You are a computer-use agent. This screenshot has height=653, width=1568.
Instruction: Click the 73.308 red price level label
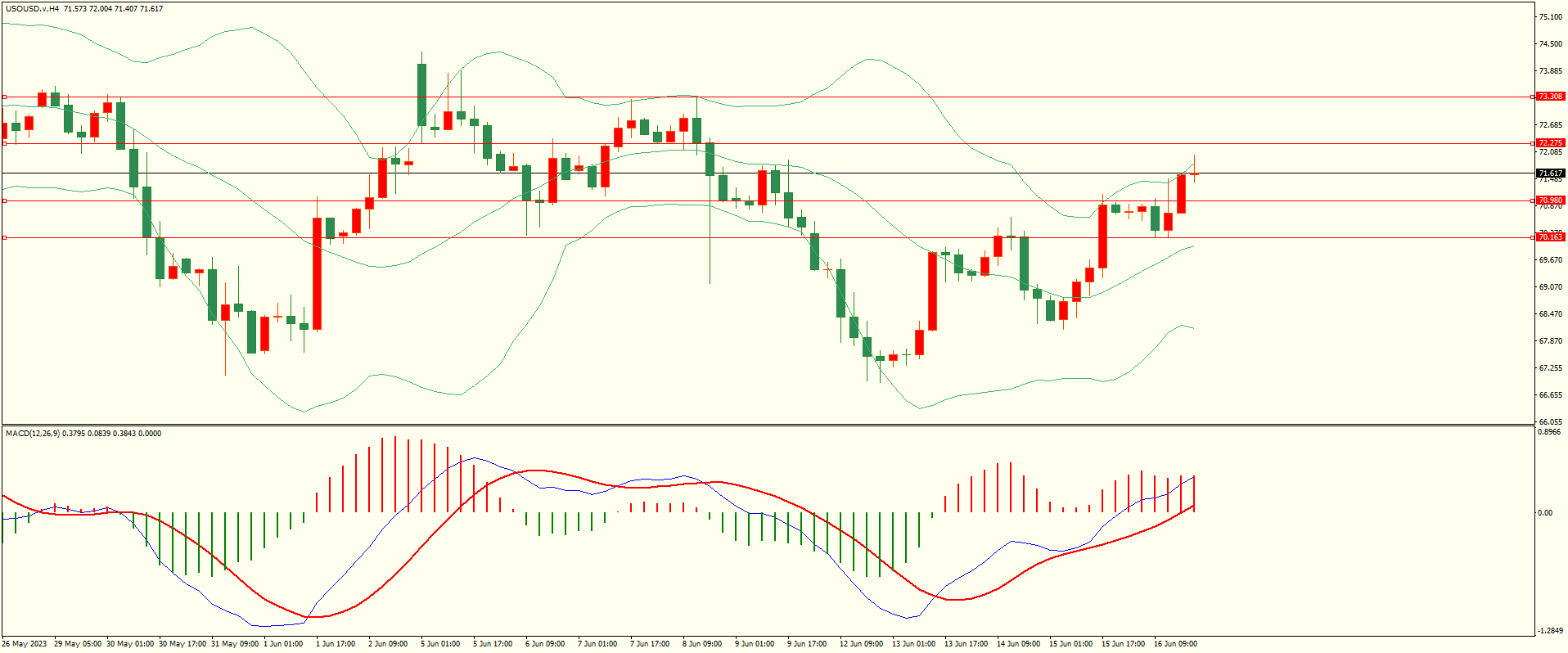(x=1550, y=97)
